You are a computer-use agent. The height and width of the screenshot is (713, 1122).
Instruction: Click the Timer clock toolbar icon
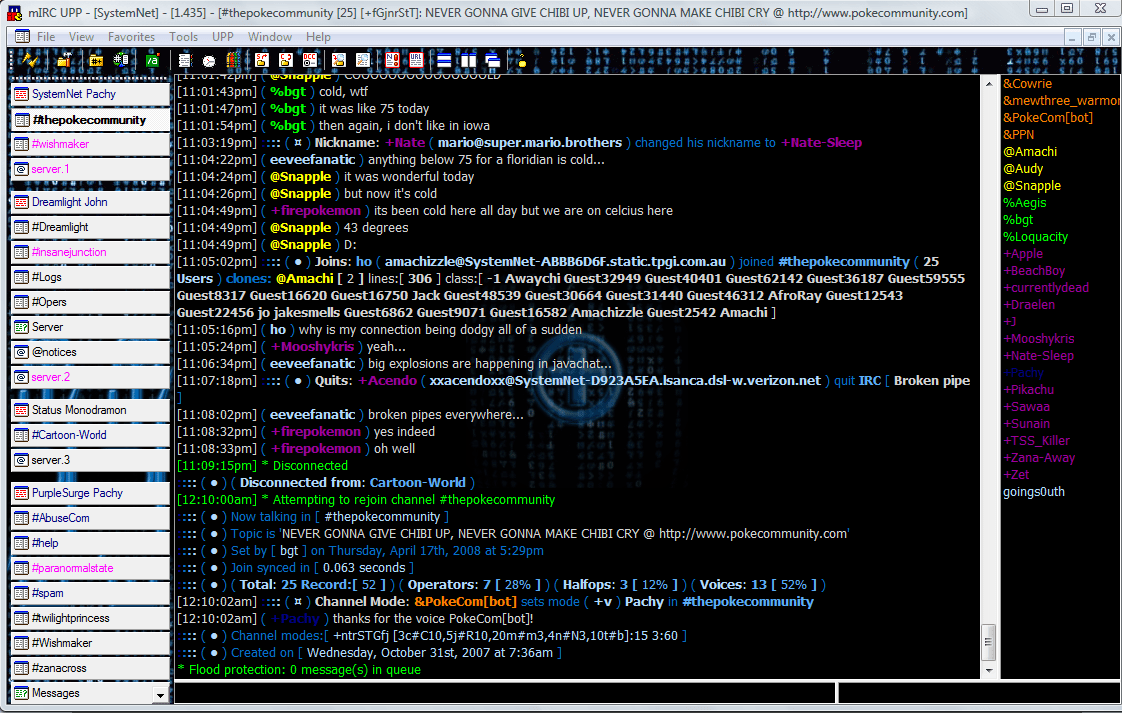pyautogui.click(x=209, y=61)
